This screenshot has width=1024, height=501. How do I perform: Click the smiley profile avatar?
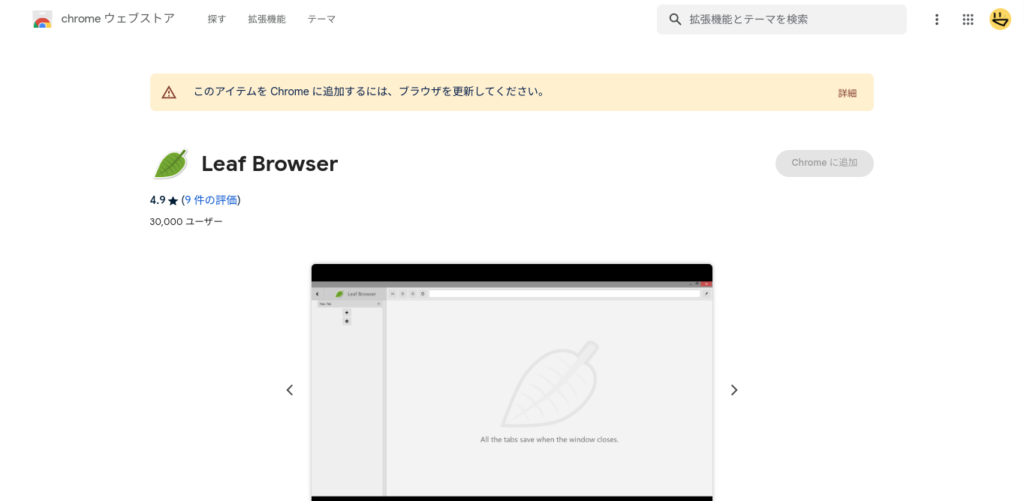pos(1000,19)
